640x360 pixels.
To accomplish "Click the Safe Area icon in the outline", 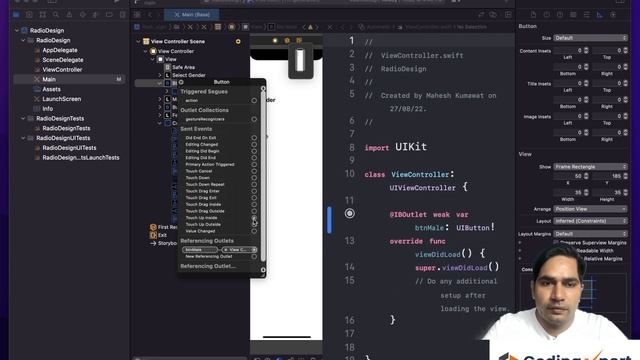I will coord(168,67).
